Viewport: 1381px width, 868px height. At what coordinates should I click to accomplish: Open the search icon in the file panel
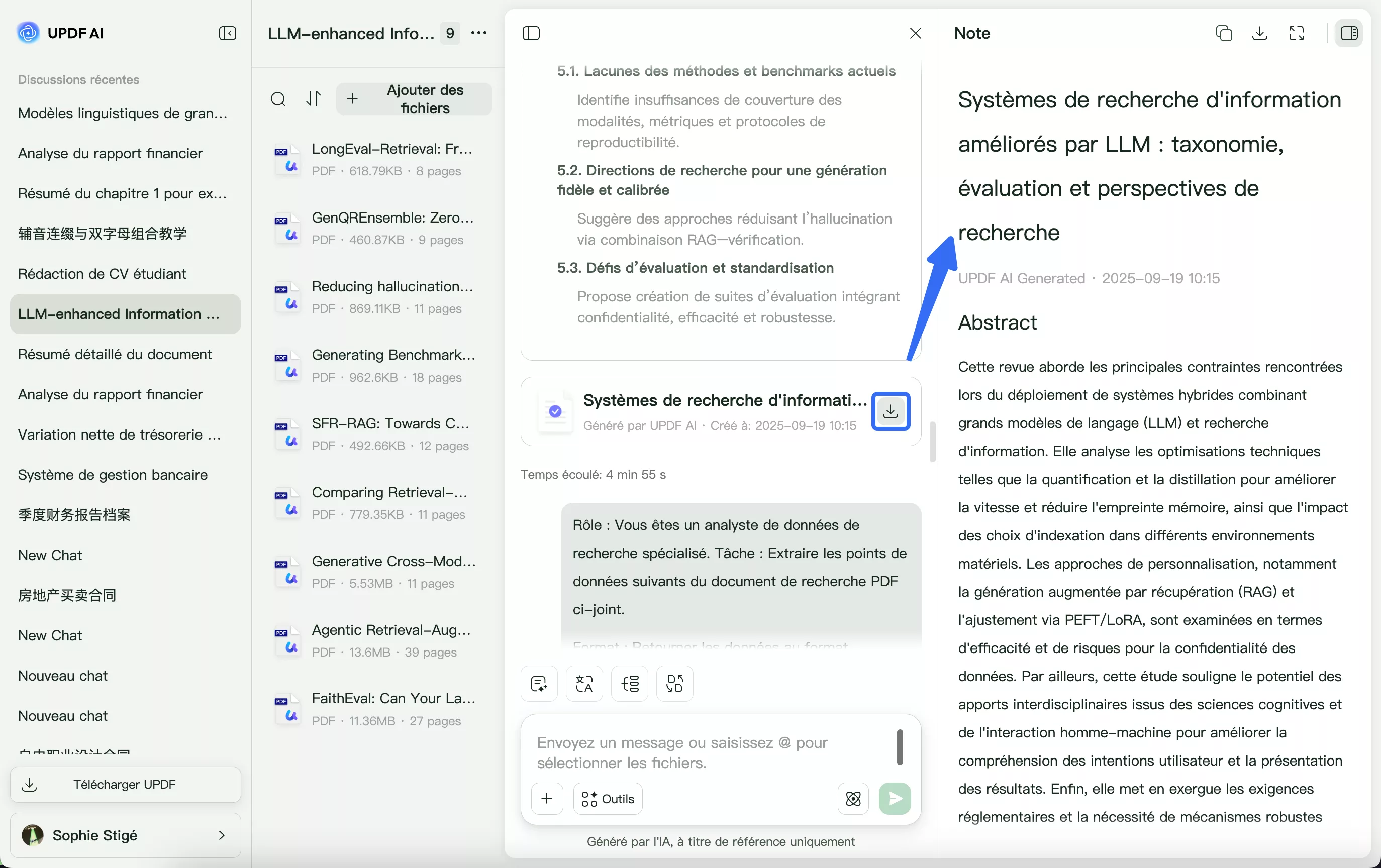pyautogui.click(x=279, y=99)
